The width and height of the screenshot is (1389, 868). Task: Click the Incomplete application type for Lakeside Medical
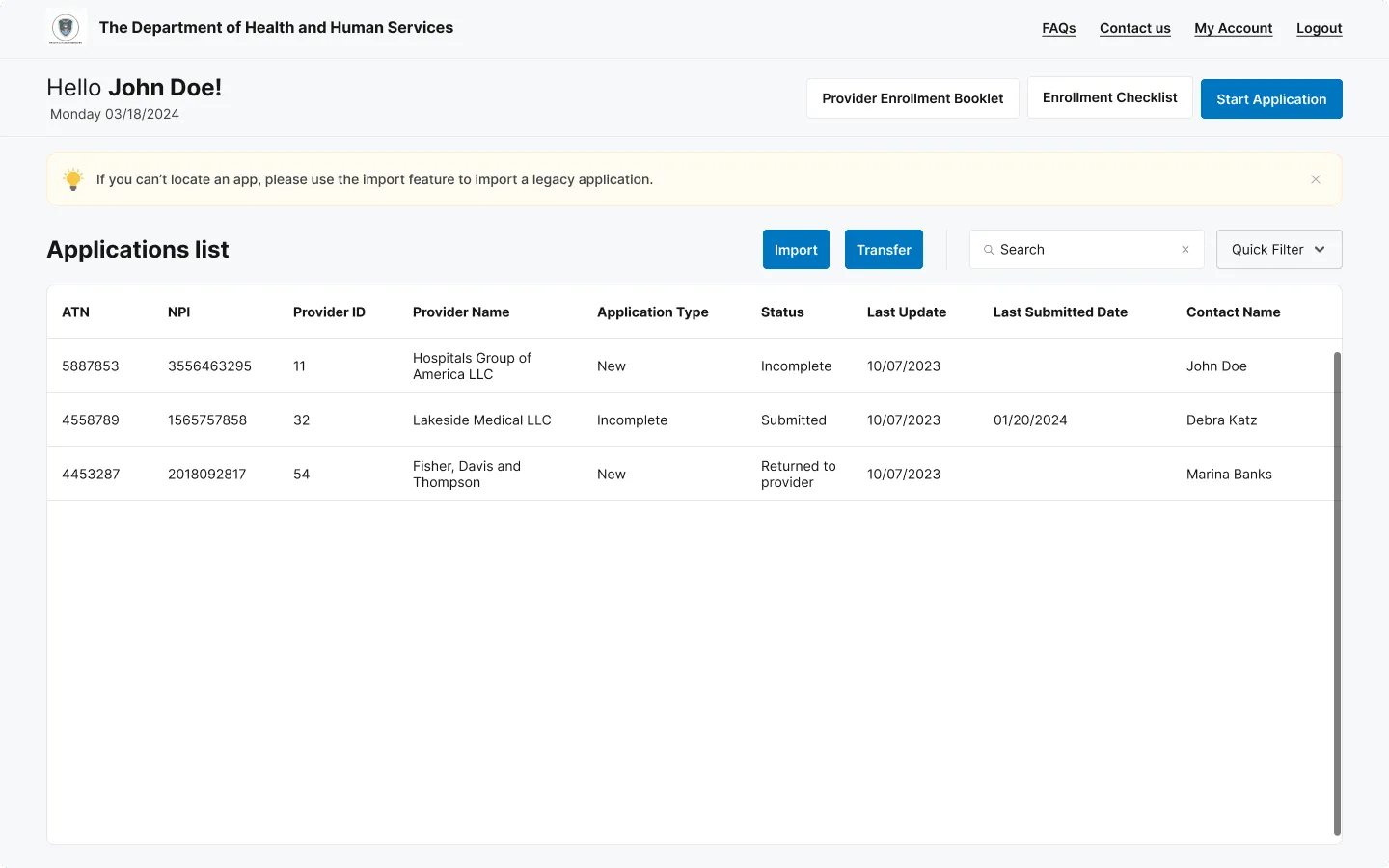click(632, 420)
